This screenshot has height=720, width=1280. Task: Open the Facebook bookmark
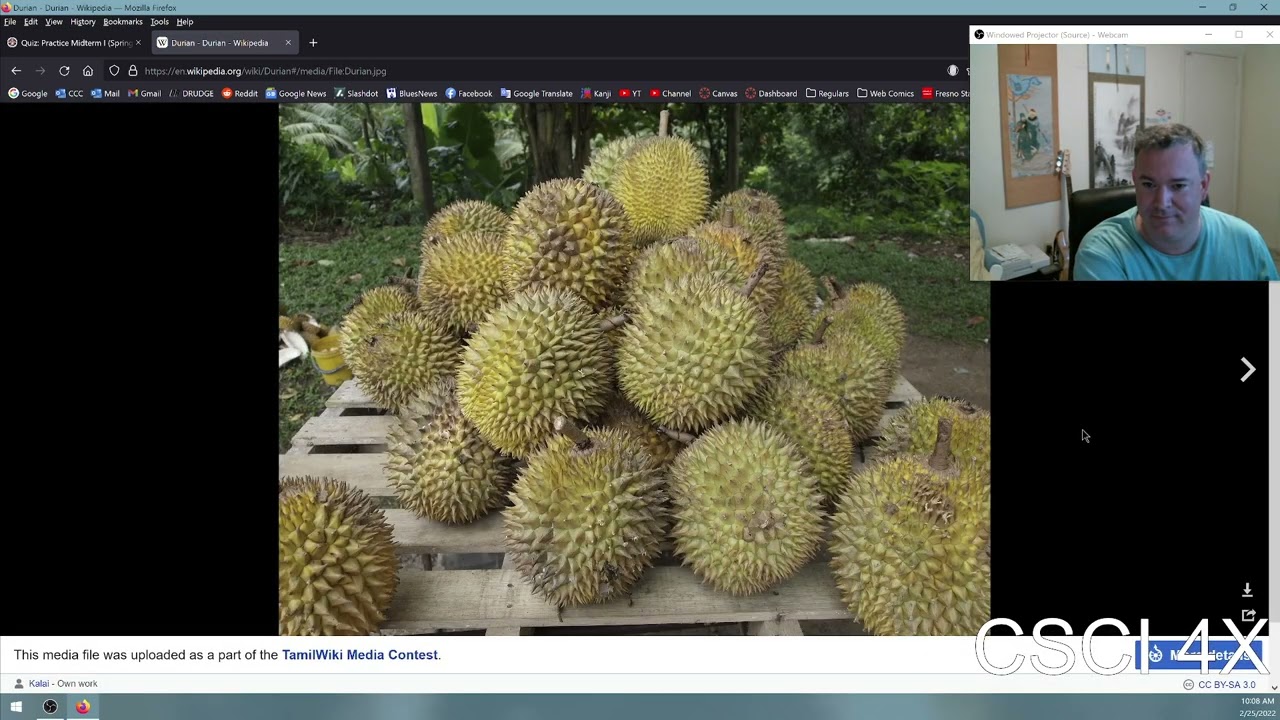coord(469,94)
